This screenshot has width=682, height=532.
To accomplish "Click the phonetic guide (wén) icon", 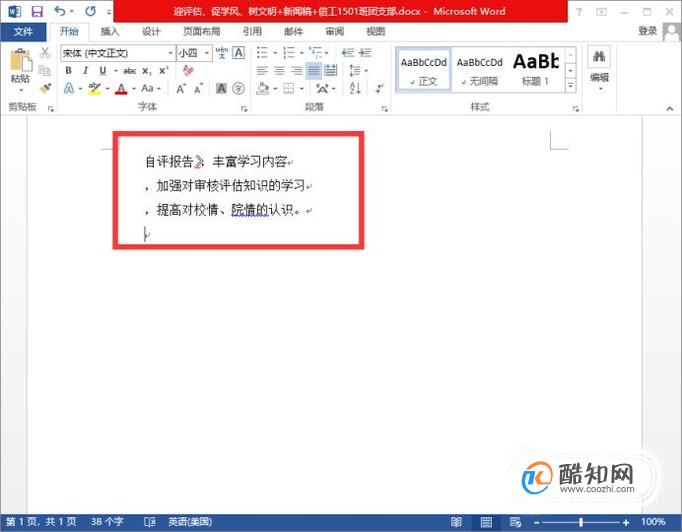I will tap(222, 53).
